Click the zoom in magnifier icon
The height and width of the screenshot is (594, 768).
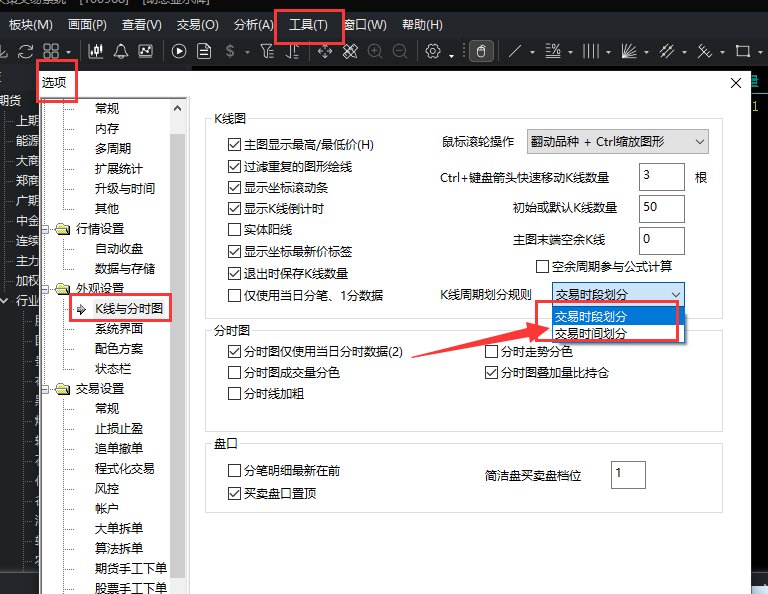[375, 51]
